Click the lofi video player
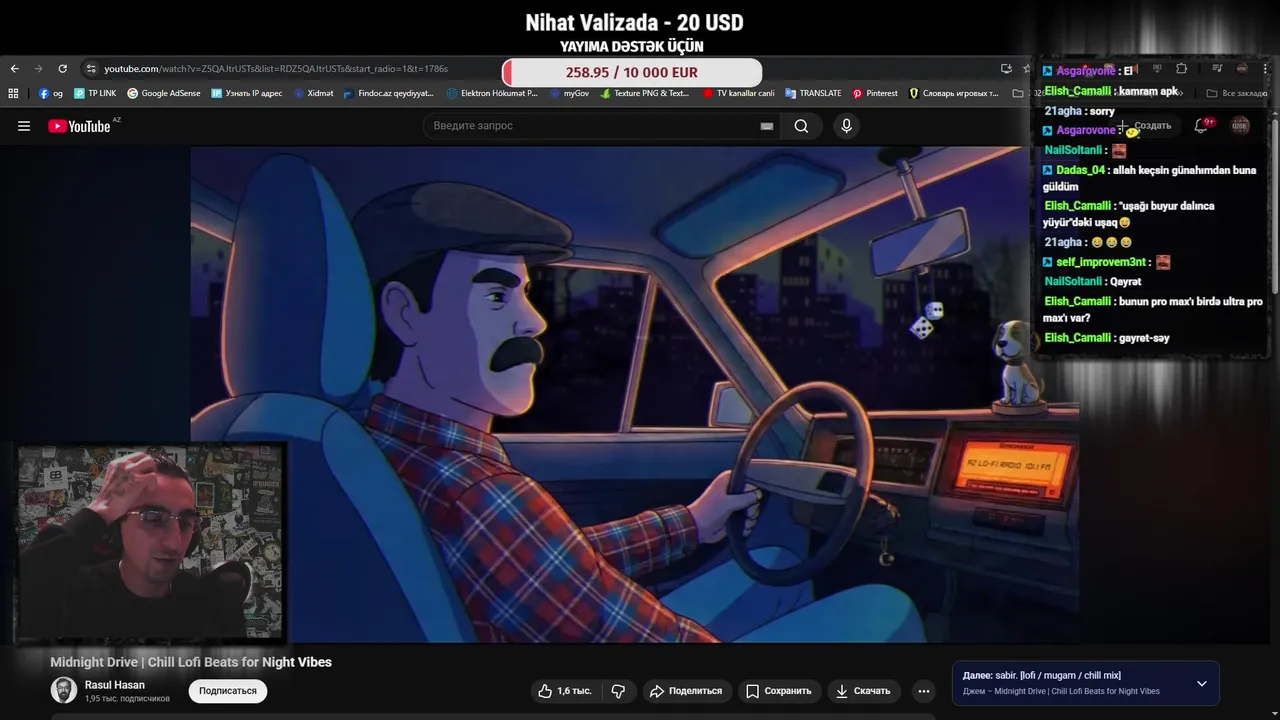This screenshot has height=720, width=1280. coord(635,395)
